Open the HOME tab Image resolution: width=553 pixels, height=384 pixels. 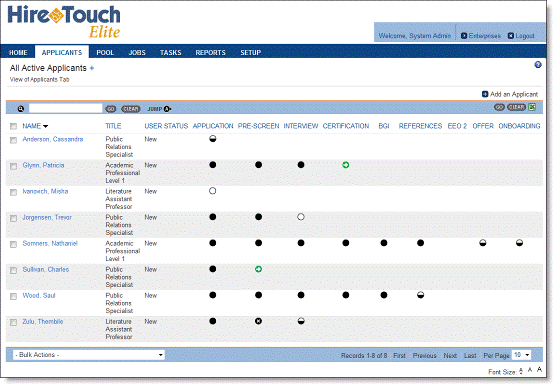[18, 53]
